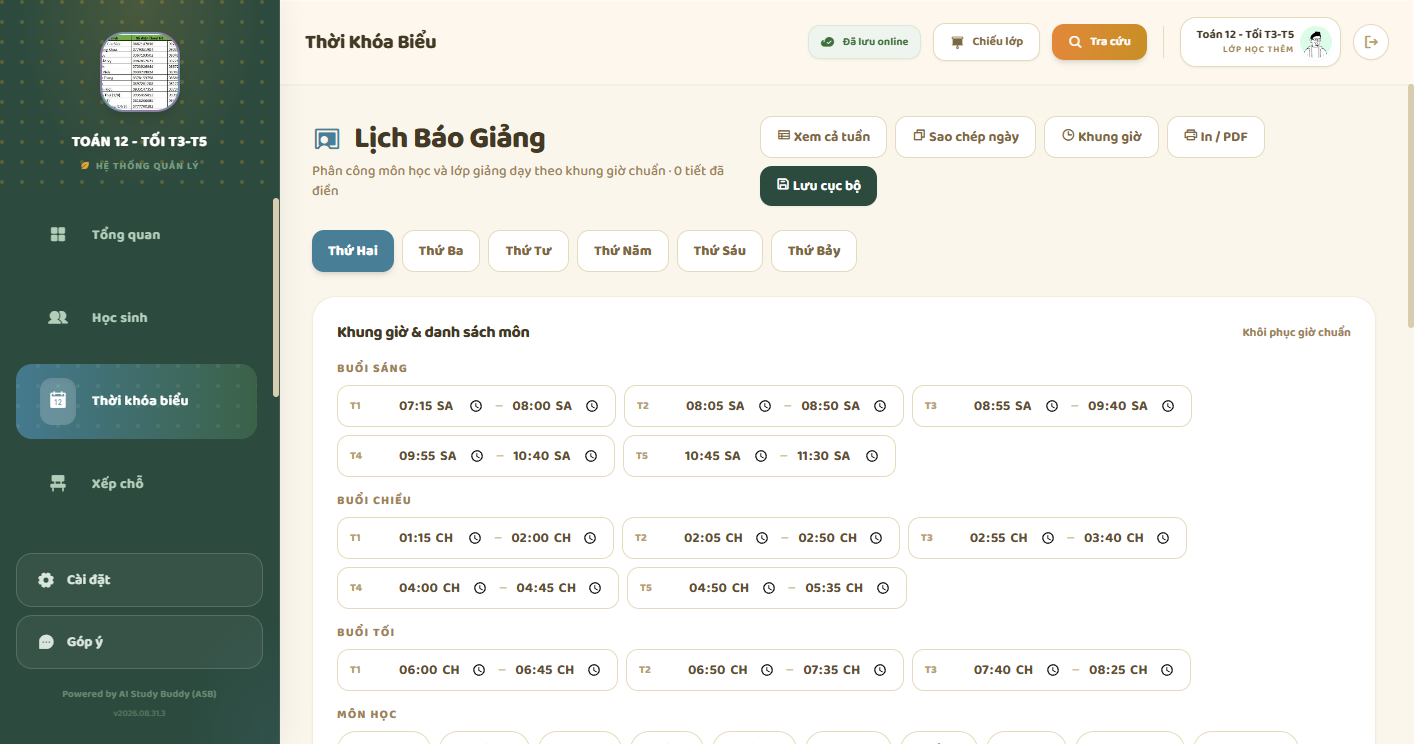
Task: Open the time picker for 08:50 SA
Action: click(880, 406)
